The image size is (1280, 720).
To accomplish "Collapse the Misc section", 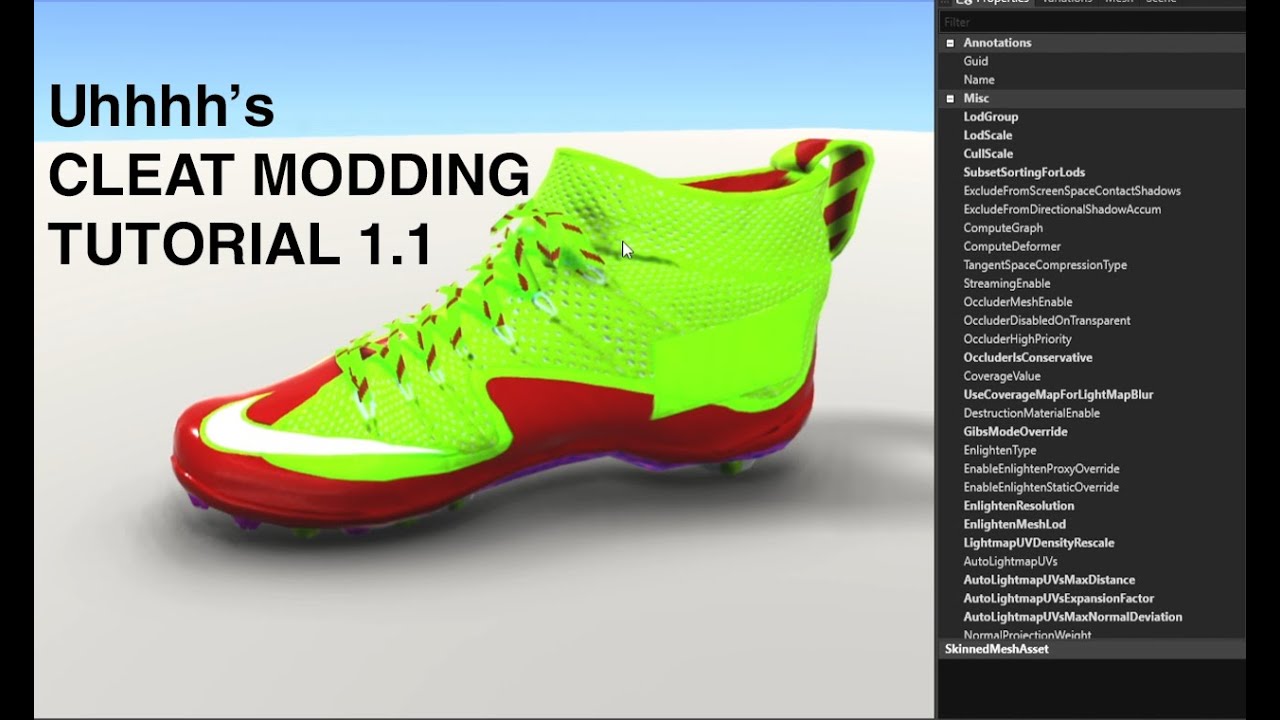I will click(x=950, y=99).
